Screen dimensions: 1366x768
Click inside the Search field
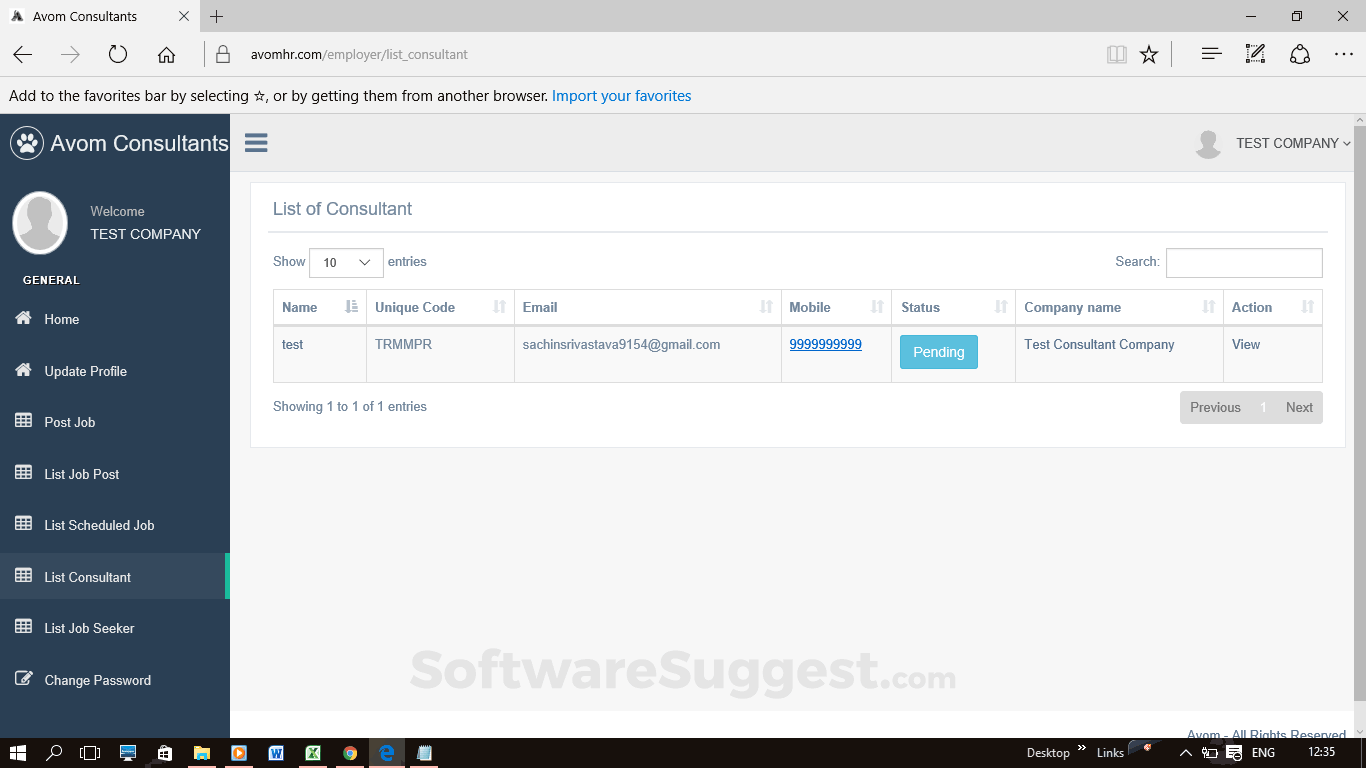[x=1244, y=262]
